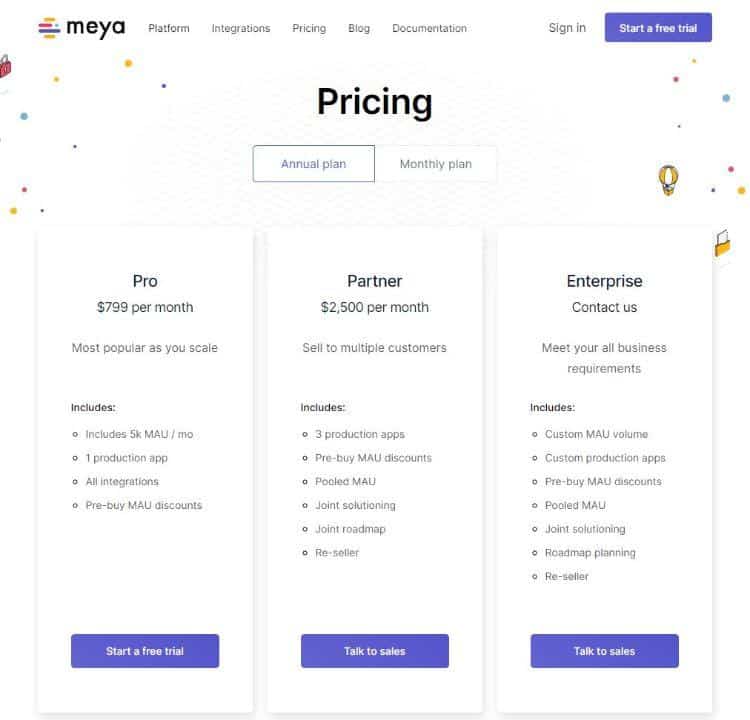Click the Meya logo icon
Screen dimensions: 750x720
[49, 28]
